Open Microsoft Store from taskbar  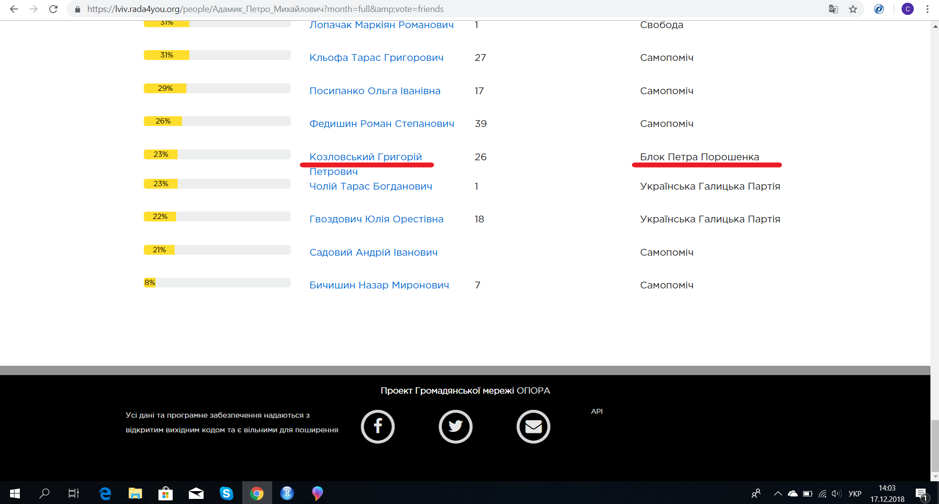point(165,493)
